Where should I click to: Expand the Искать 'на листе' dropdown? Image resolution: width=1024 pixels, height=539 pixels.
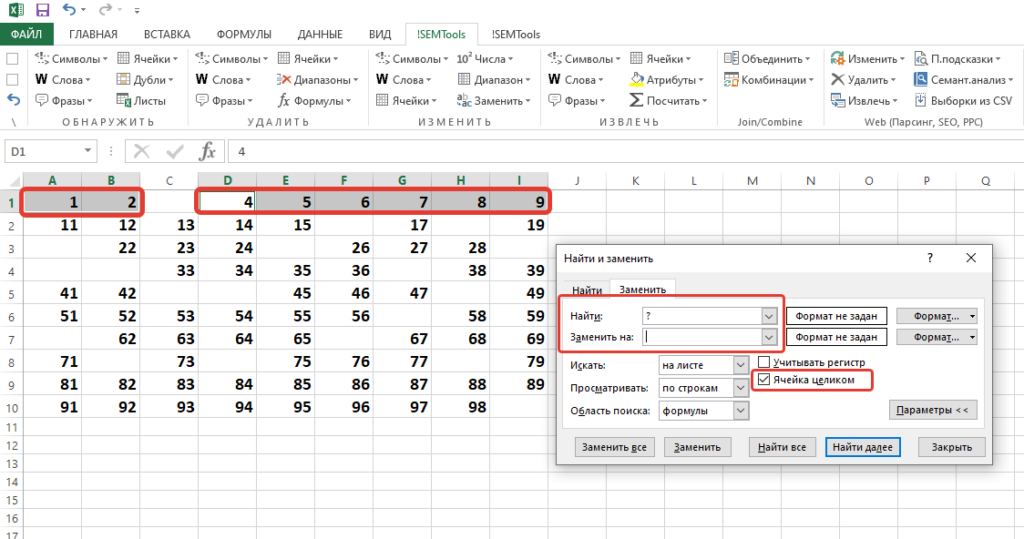click(x=741, y=365)
